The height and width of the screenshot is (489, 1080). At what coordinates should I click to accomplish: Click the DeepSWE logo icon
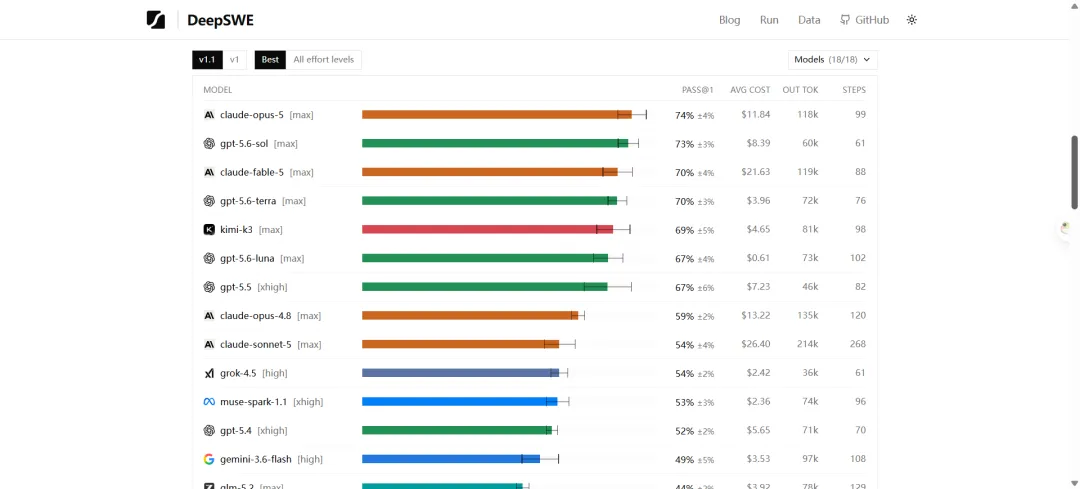[156, 20]
